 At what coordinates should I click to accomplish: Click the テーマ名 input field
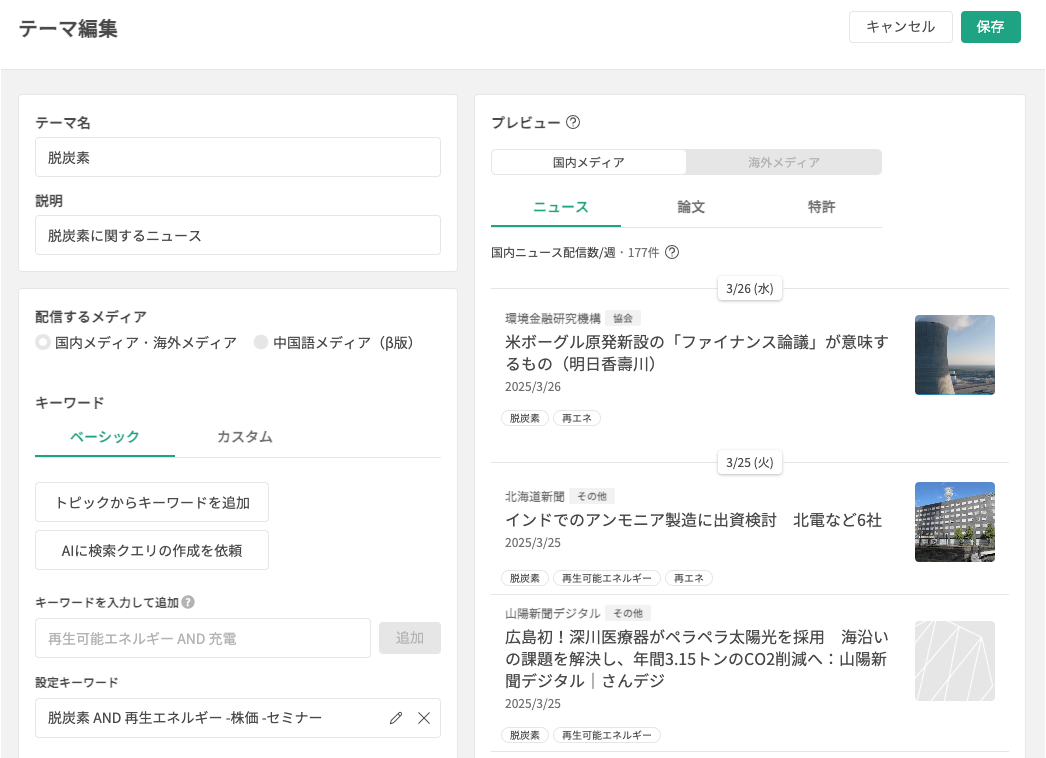238,157
